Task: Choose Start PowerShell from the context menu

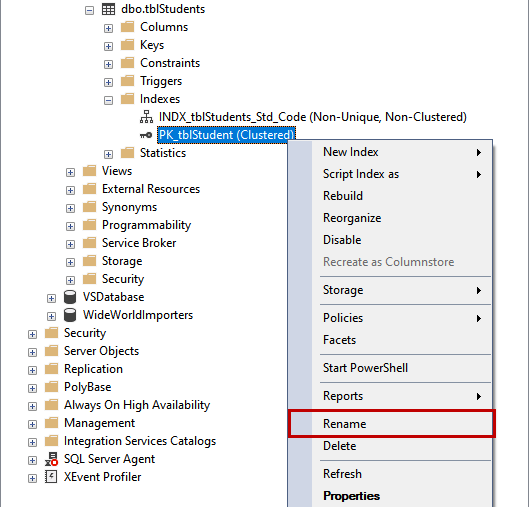Action: coord(391,368)
